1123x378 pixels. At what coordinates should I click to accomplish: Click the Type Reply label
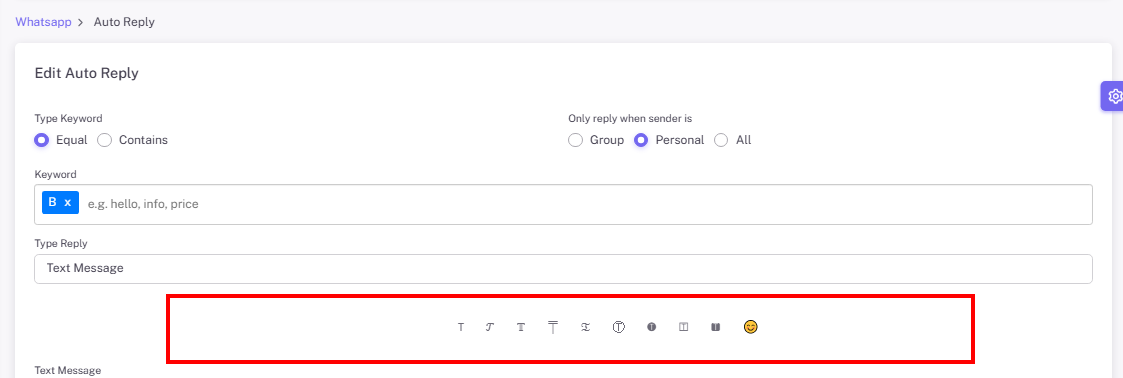coord(61,243)
